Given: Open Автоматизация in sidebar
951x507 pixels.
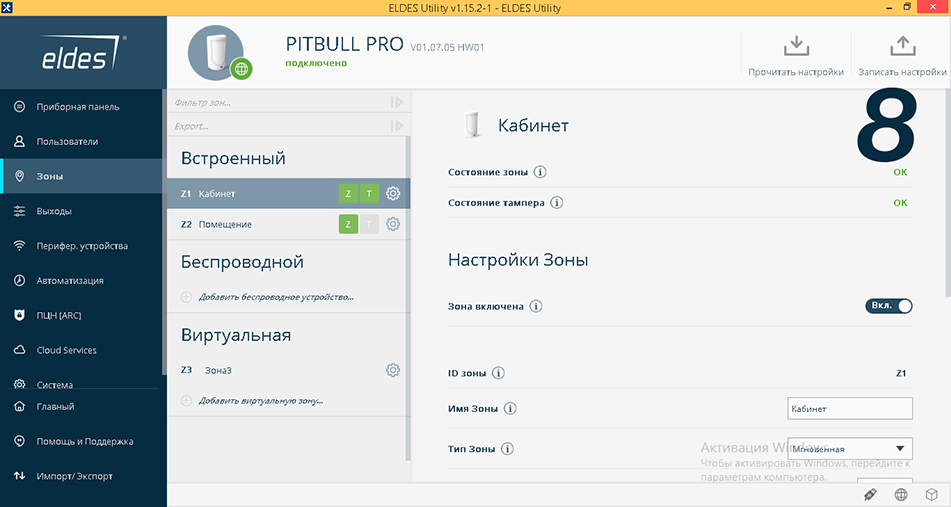Looking at the screenshot, I should coord(82,280).
